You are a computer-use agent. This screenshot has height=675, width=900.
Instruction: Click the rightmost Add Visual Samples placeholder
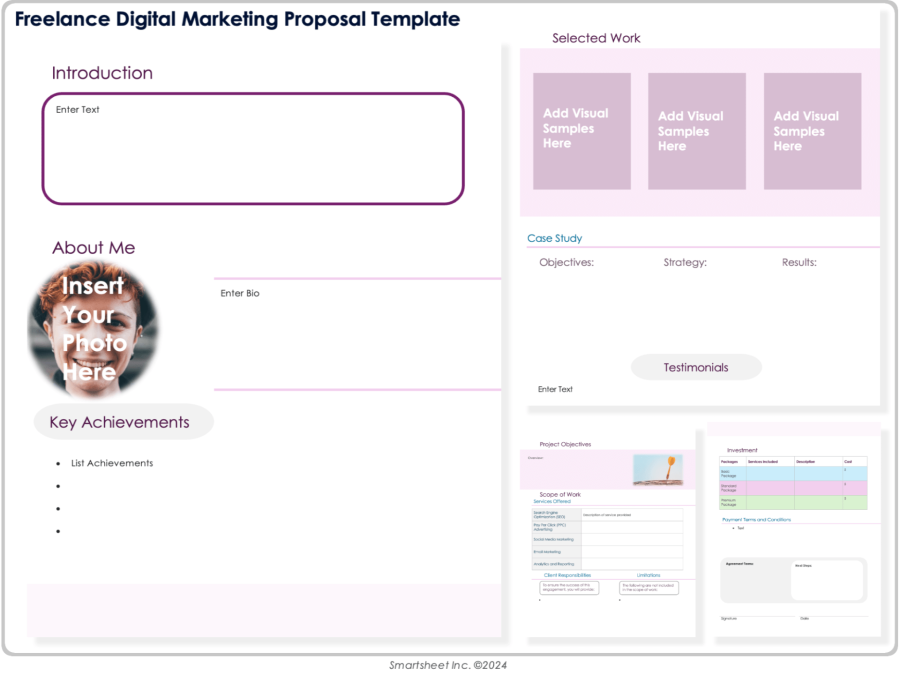pos(811,130)
